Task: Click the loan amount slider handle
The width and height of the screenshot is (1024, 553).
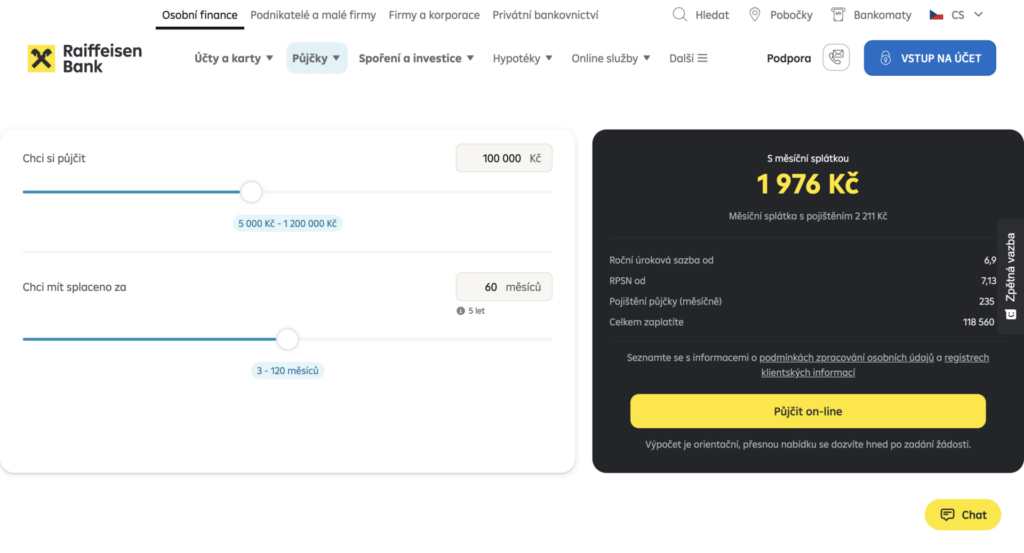Action: 251,192
